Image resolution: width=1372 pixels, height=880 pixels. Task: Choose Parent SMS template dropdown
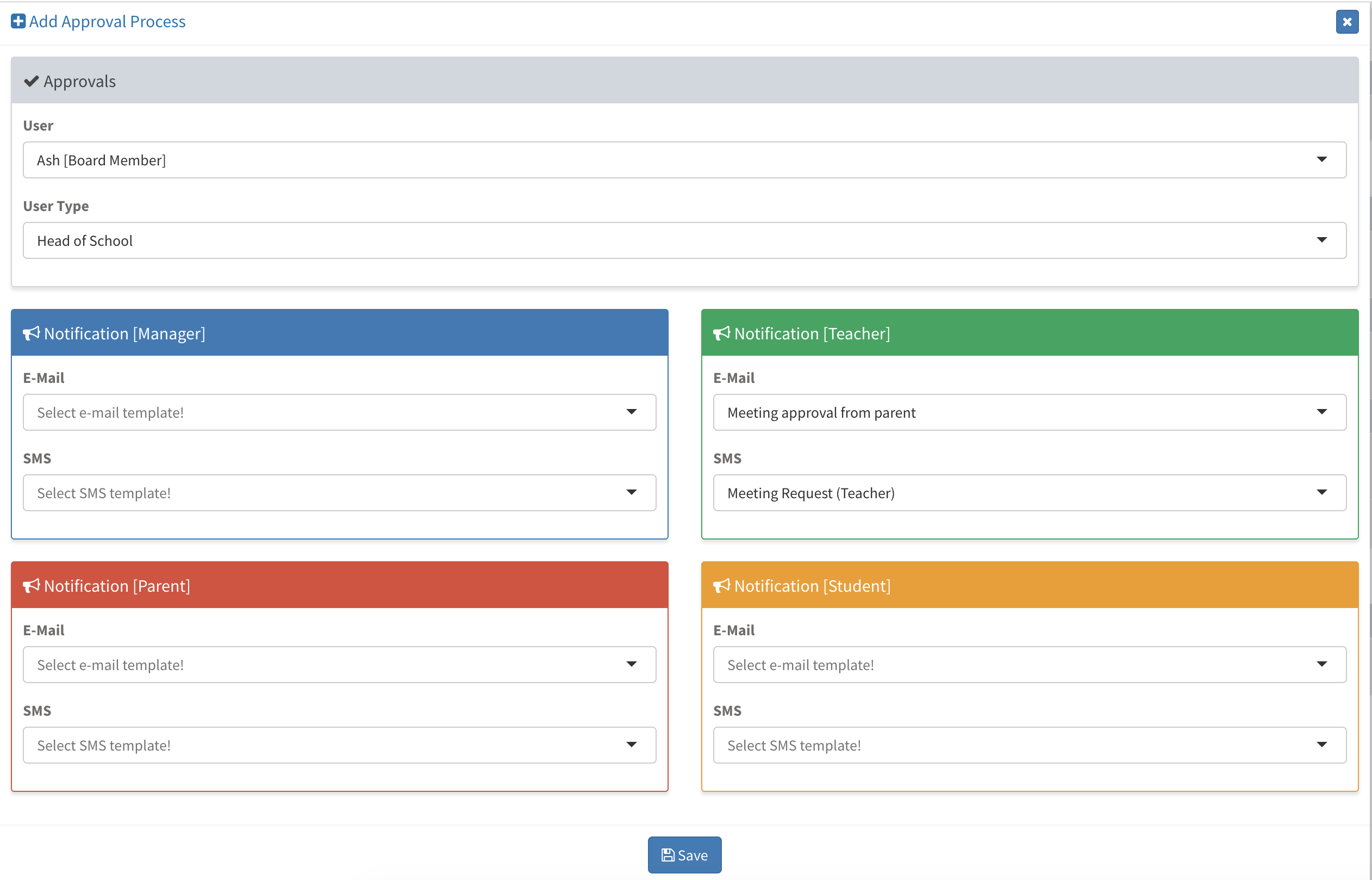pos(339,745)
